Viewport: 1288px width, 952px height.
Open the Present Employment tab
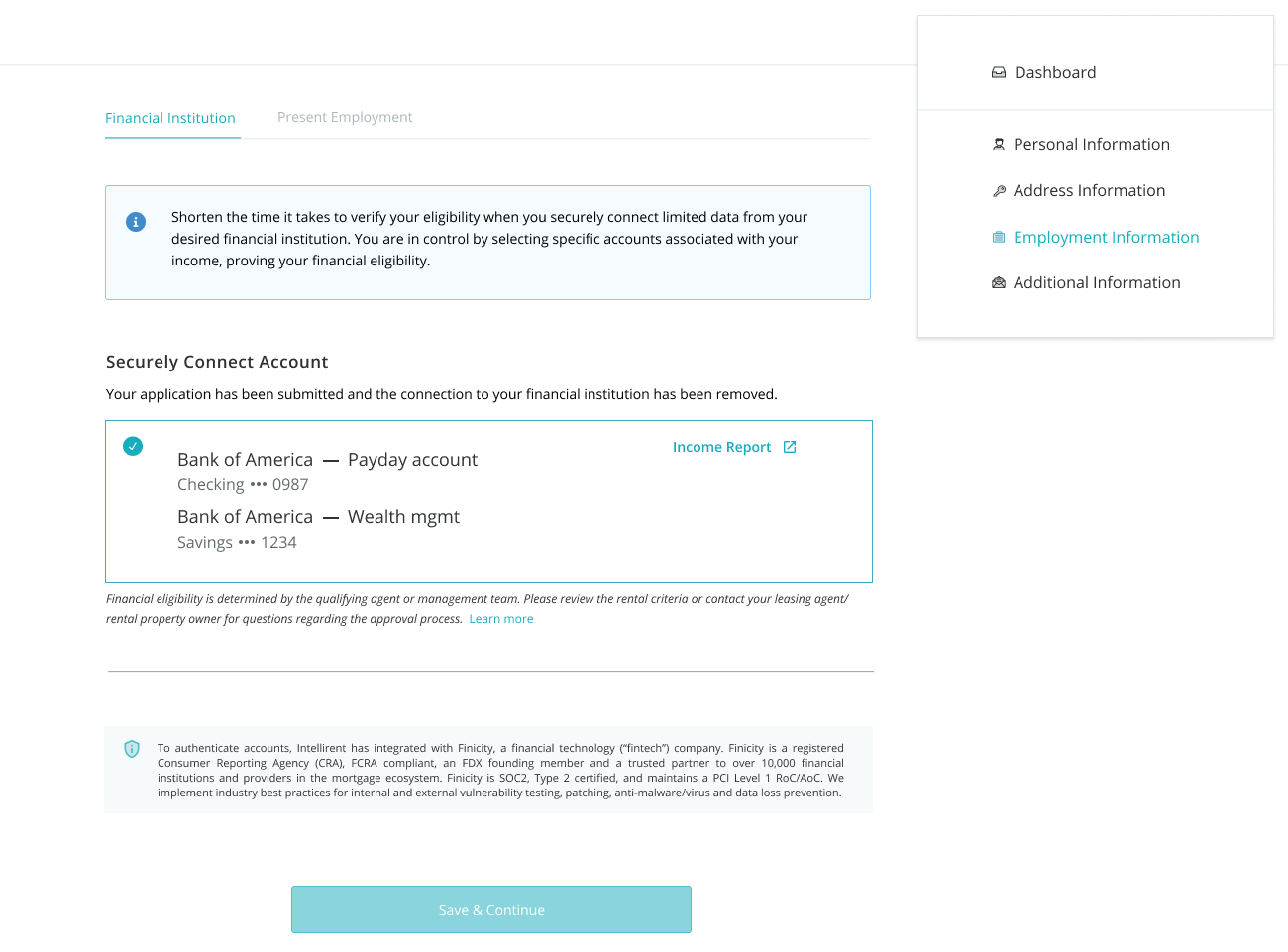coord(345,117)
